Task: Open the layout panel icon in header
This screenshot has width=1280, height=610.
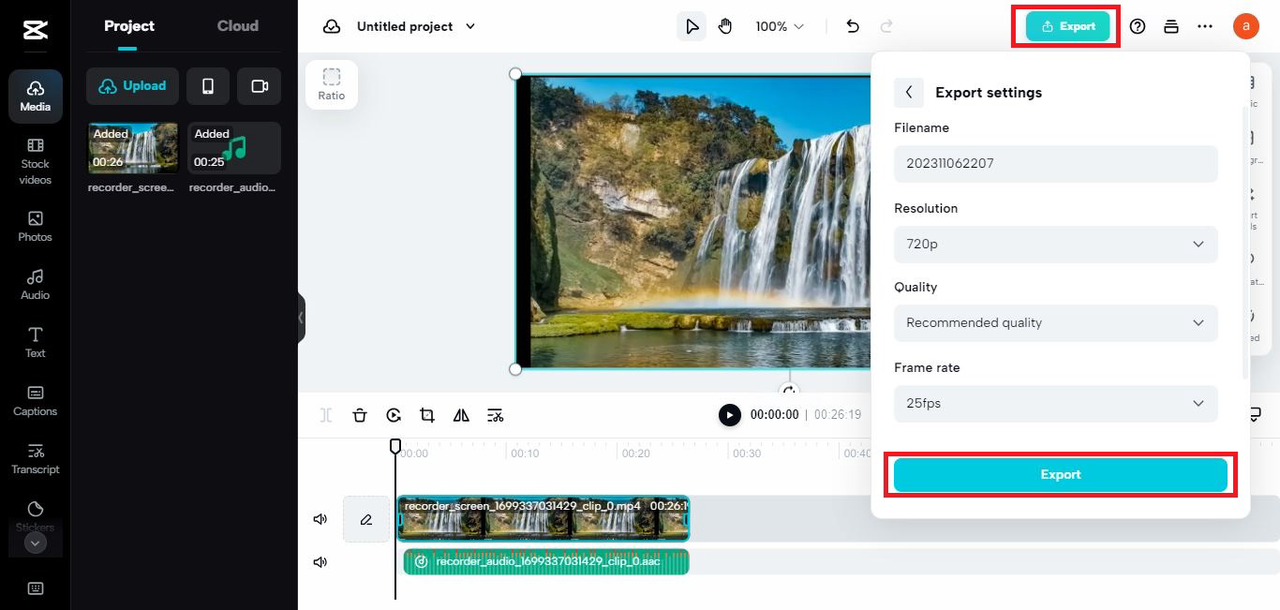Action: pyautogui.click(x=1171, y=27)
